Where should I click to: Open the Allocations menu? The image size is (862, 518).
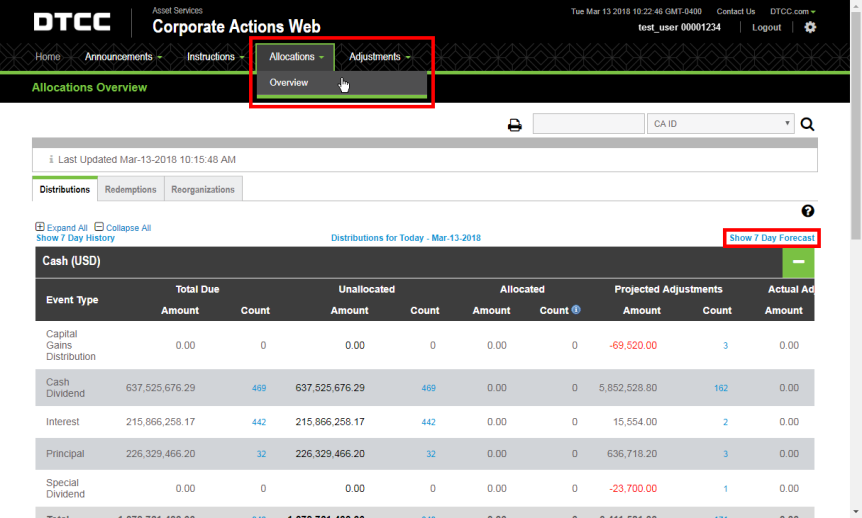296,57
